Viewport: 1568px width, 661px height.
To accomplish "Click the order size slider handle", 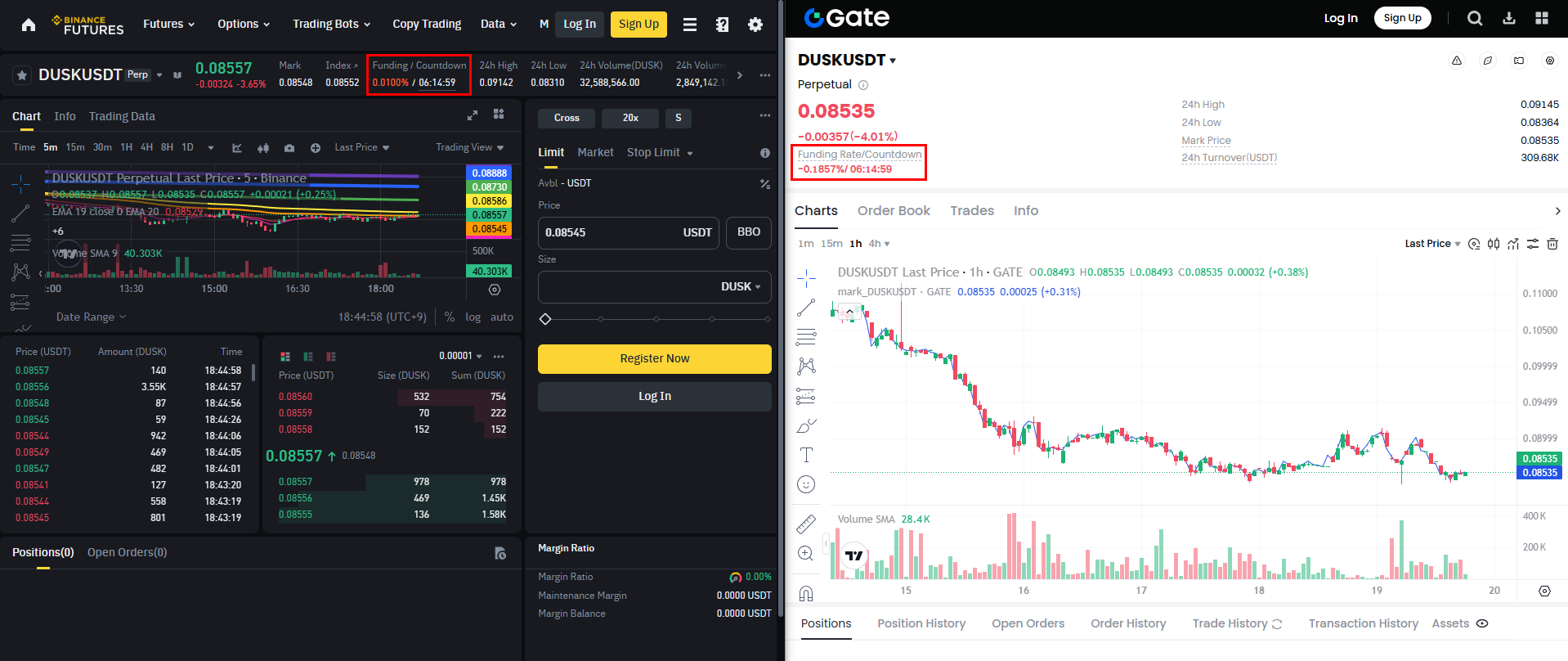I will (x=545, y=319).
